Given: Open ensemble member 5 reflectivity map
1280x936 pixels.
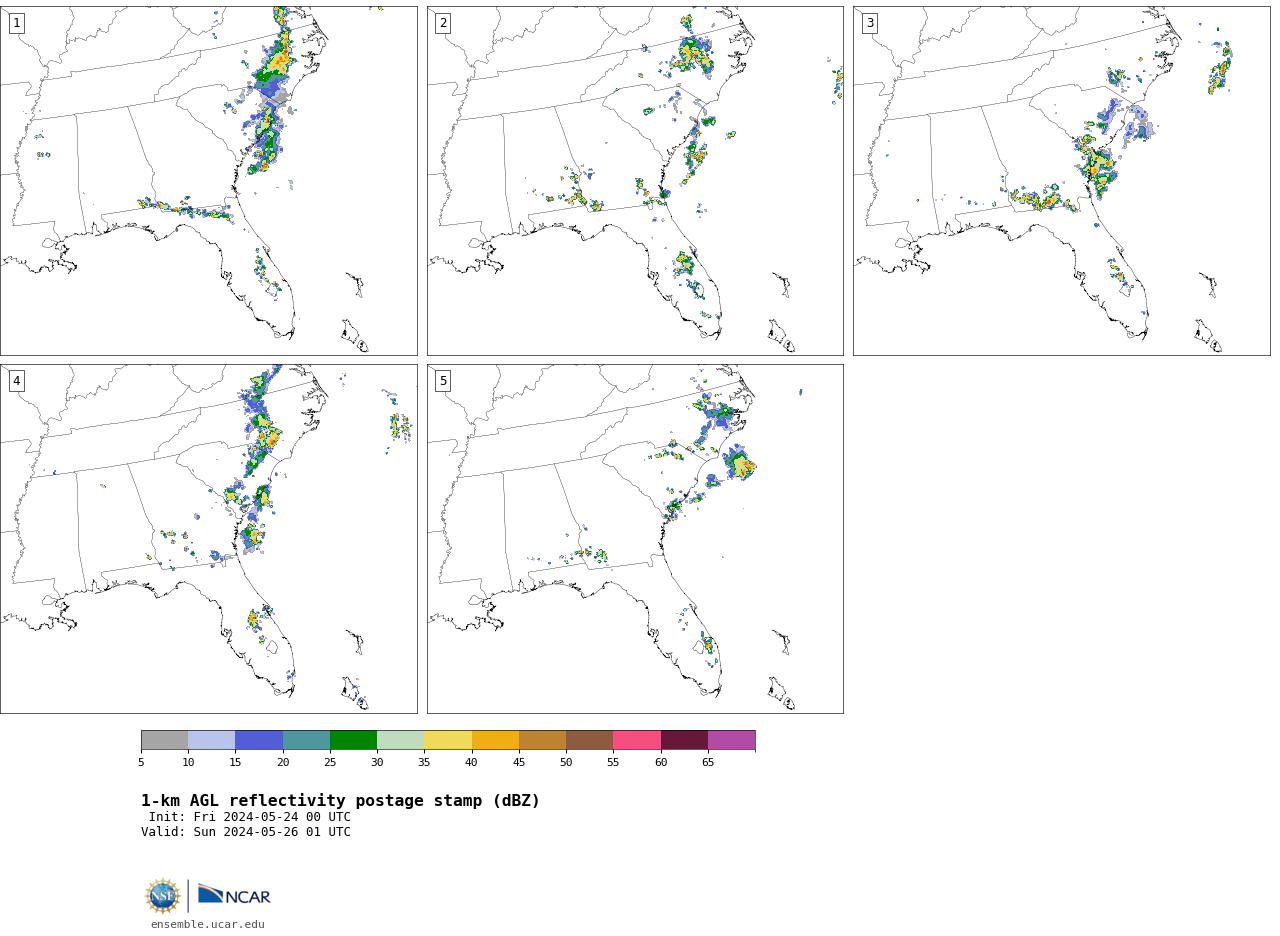Looking at the screenshot, I should [635, 539].
